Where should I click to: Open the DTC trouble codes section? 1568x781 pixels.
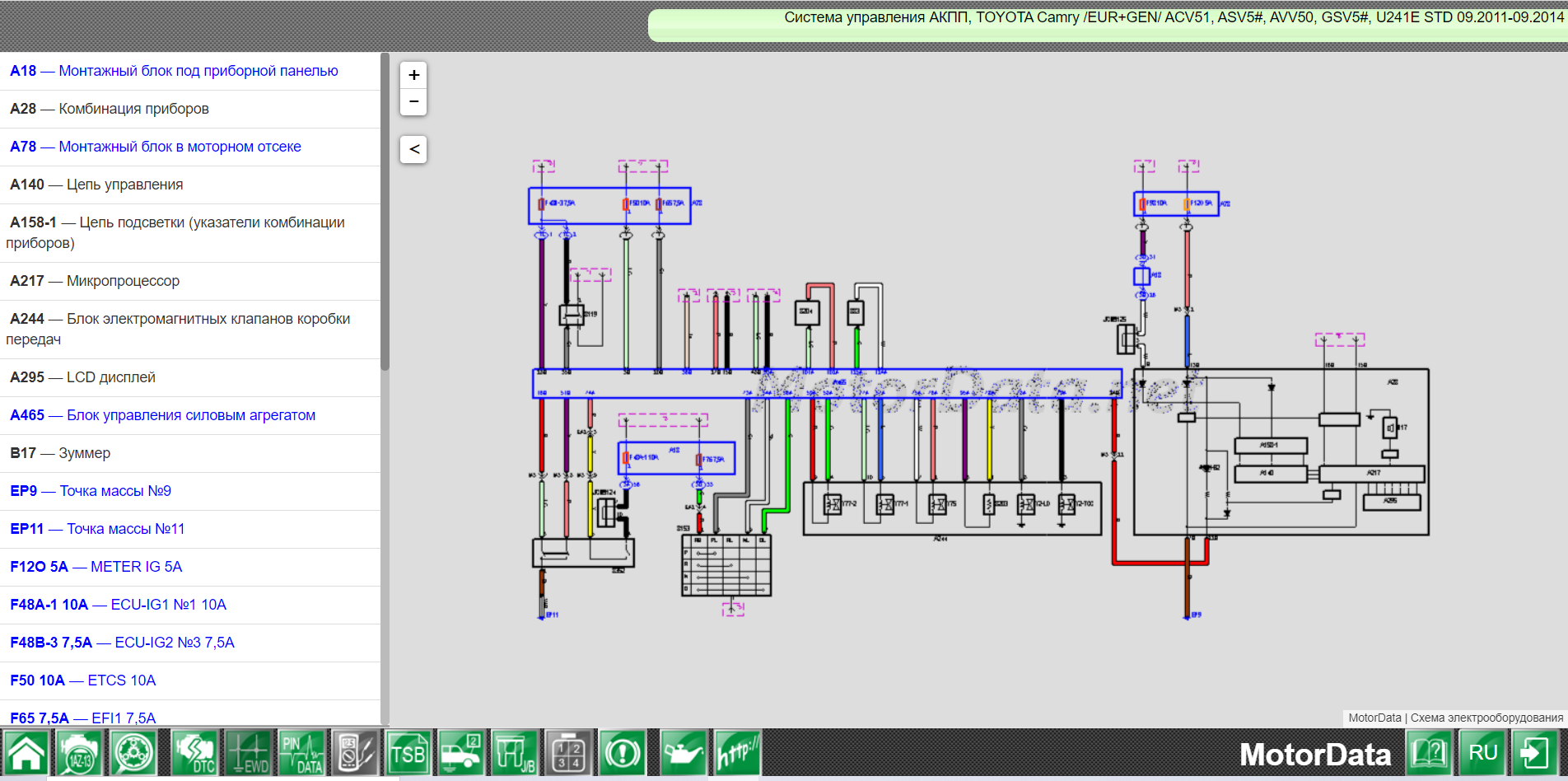click(x=194, y=753)
